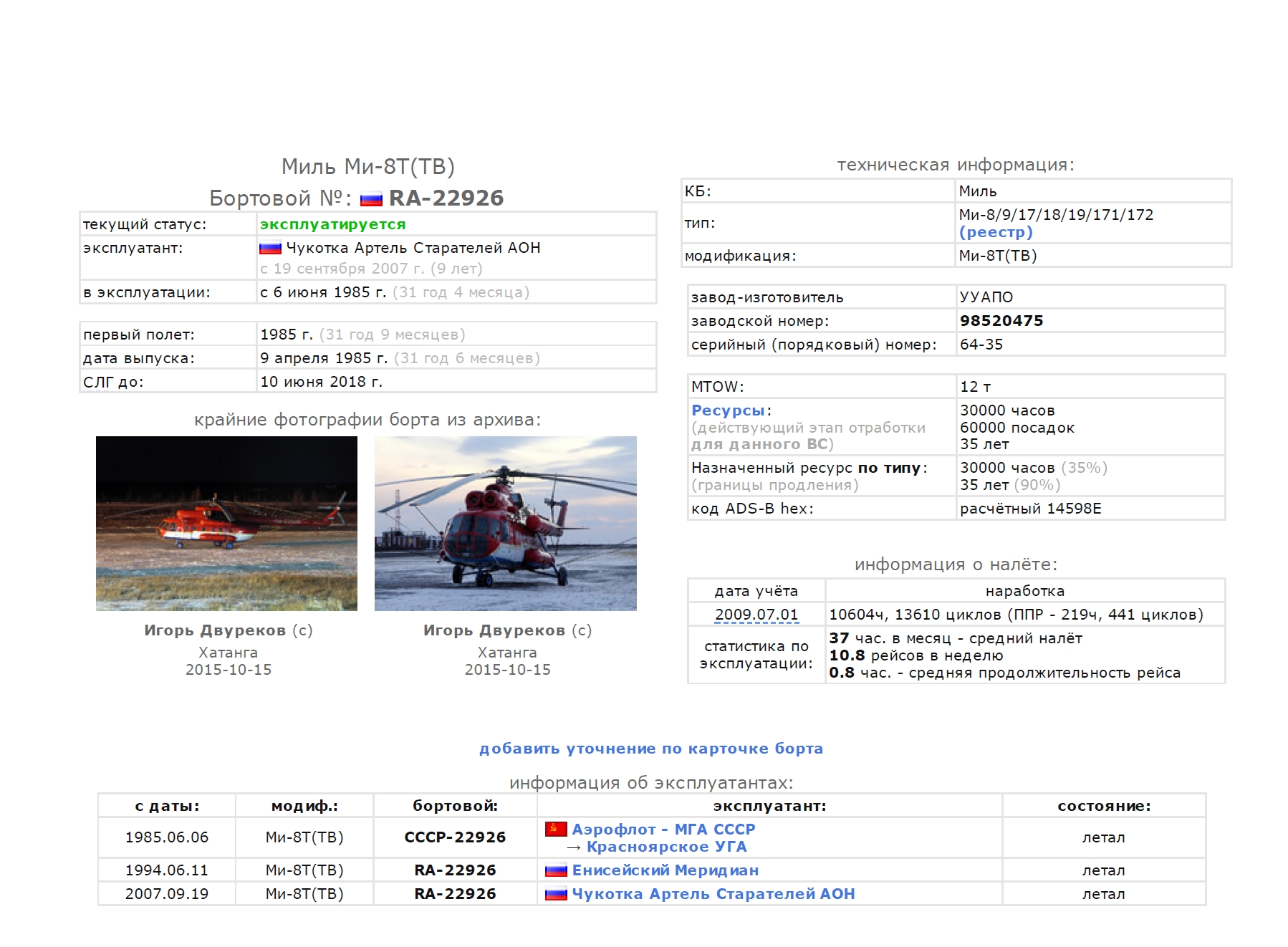Click the USSR flag next to Аэрофлот
The height and width of the screenshot is (947, 1288).
coord(556,829)
